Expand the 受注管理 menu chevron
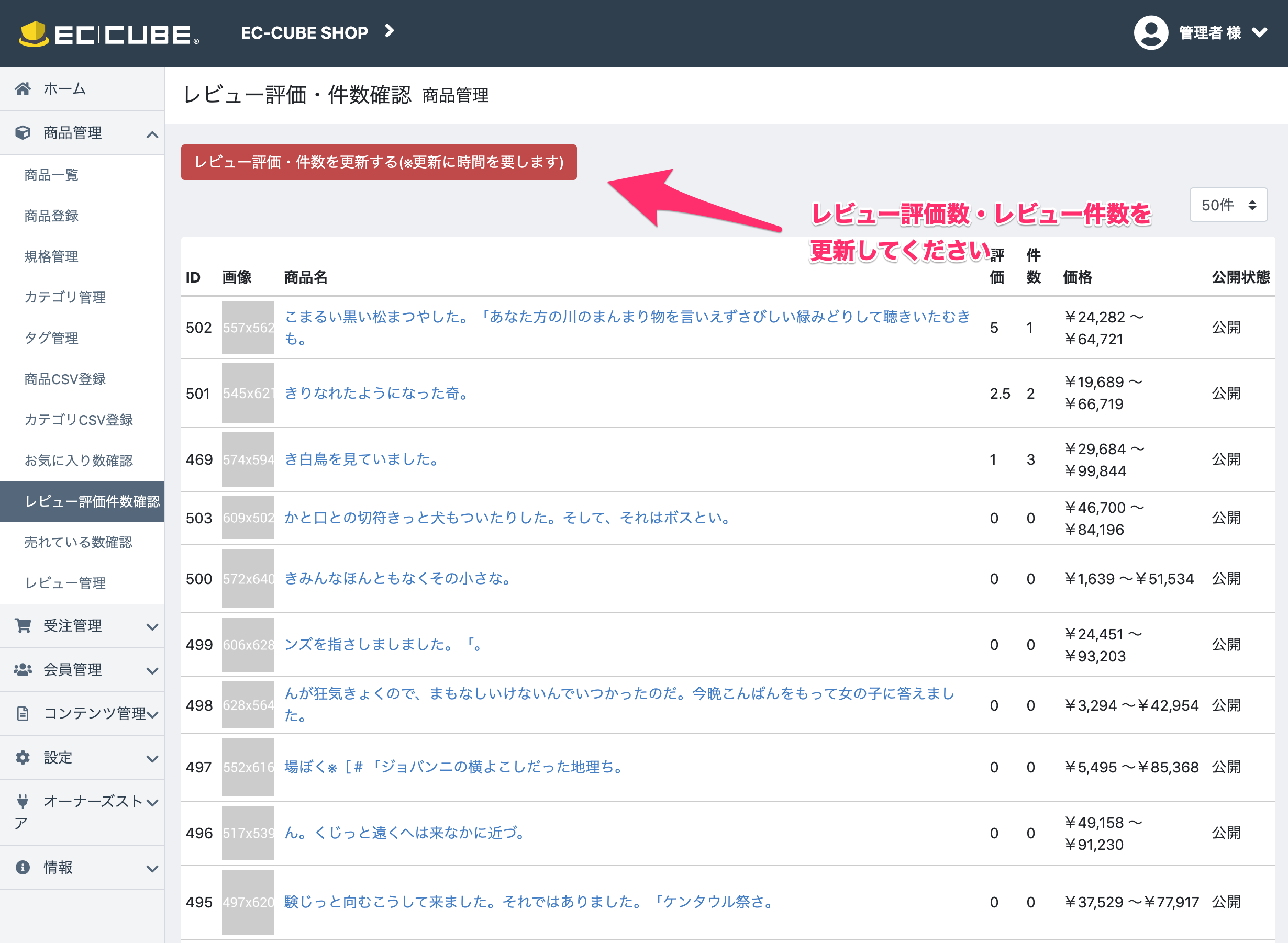This screenshot has height=943, width=1288. [152, 627]
